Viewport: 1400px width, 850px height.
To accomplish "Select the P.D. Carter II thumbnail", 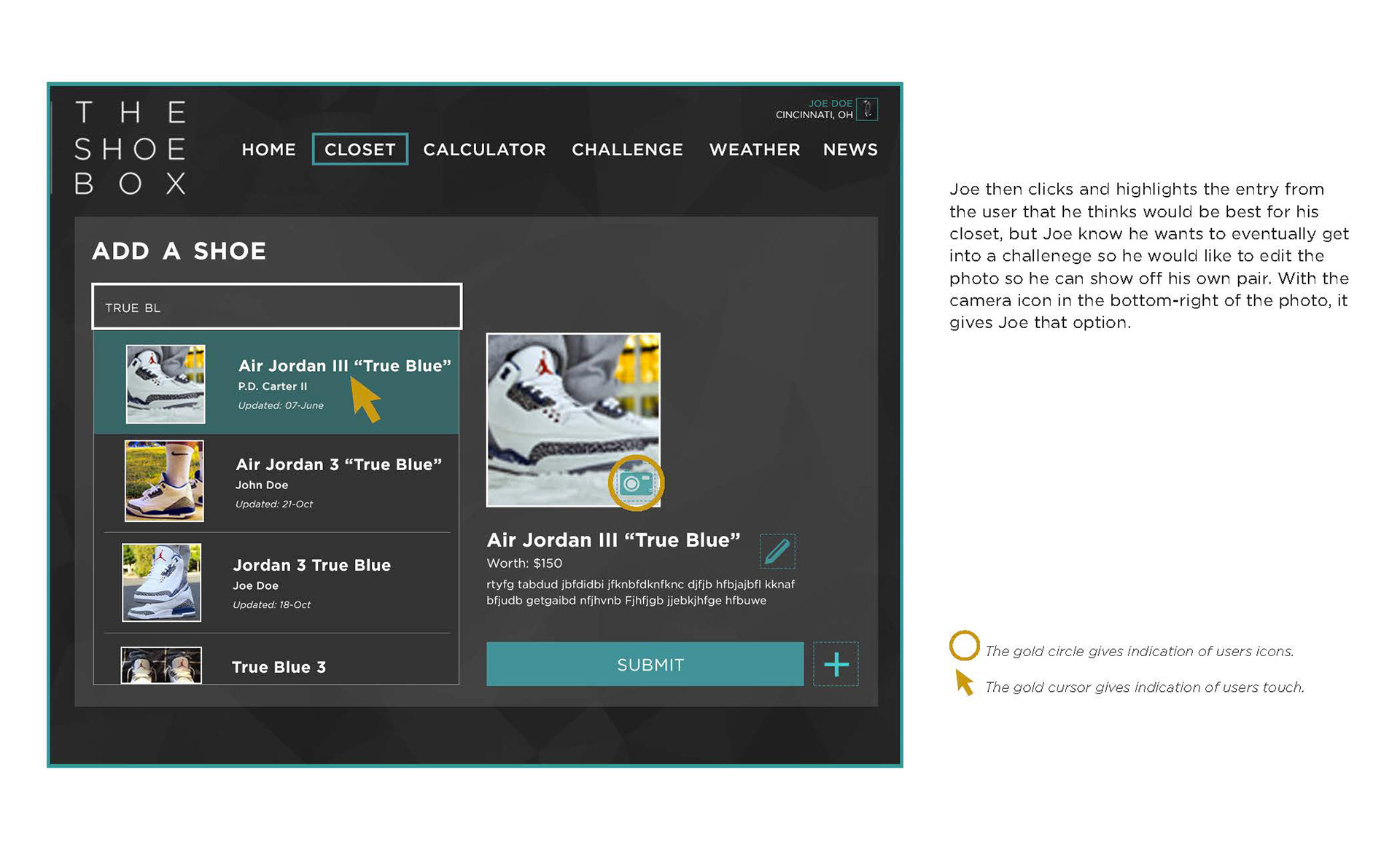I will point(166,384).
